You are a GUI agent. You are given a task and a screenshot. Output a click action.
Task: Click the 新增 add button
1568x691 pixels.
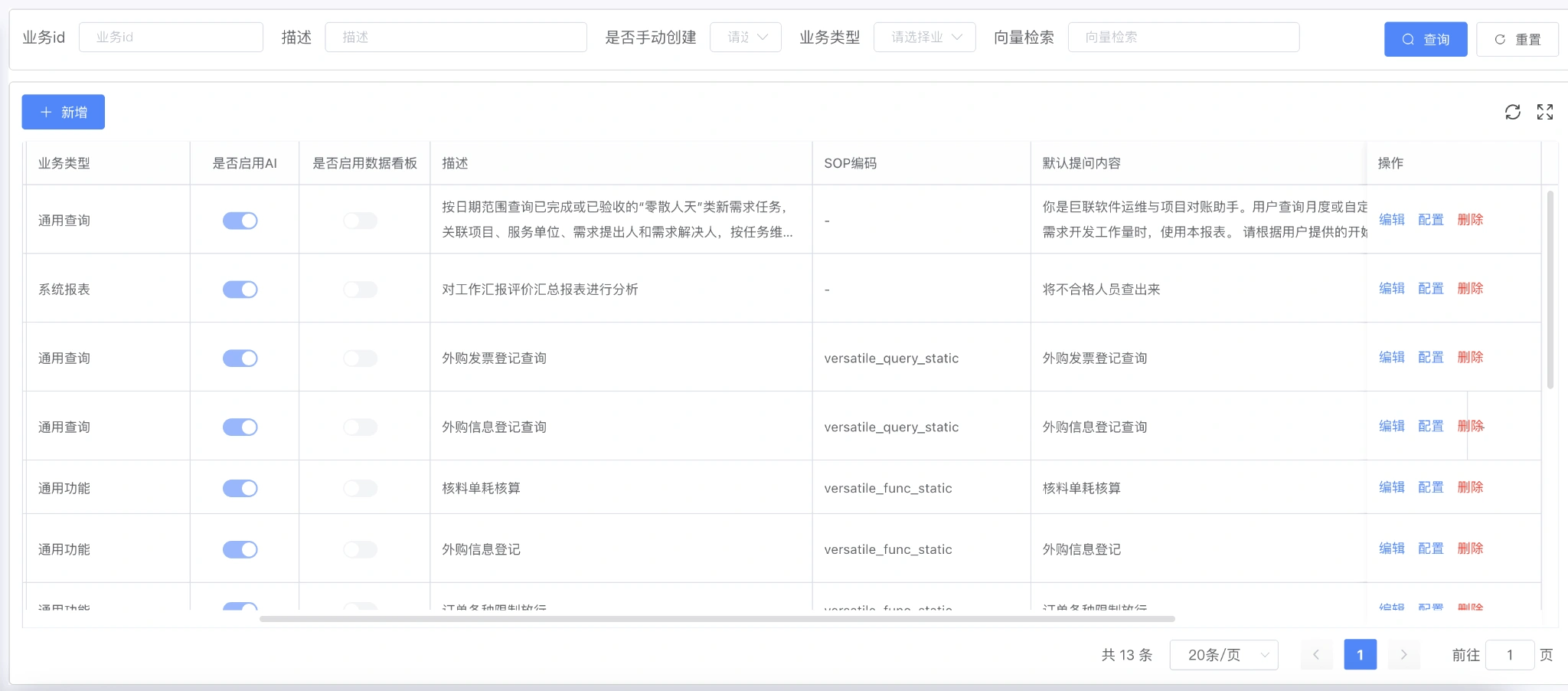point(64,112)
